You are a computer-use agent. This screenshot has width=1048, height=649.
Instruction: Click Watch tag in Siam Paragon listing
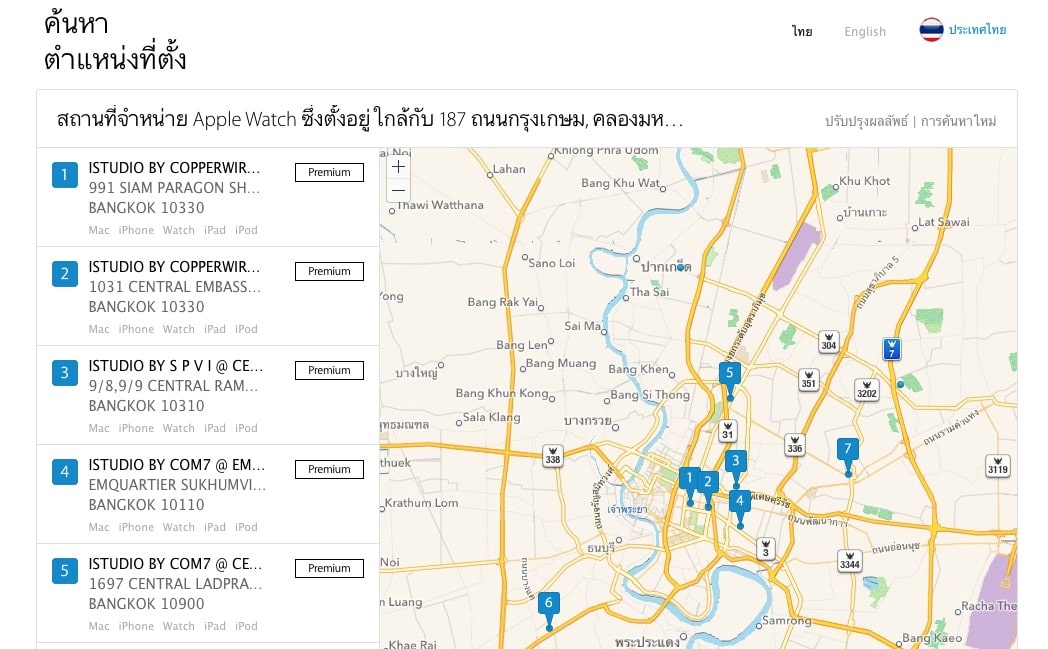click(x=178, y=230)
